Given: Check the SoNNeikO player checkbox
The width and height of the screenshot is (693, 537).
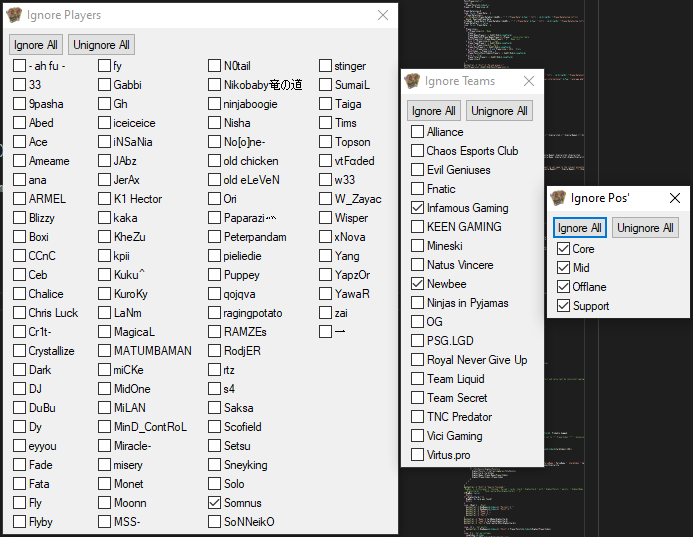Looking at the screenshot, I should tap(214, 522).
